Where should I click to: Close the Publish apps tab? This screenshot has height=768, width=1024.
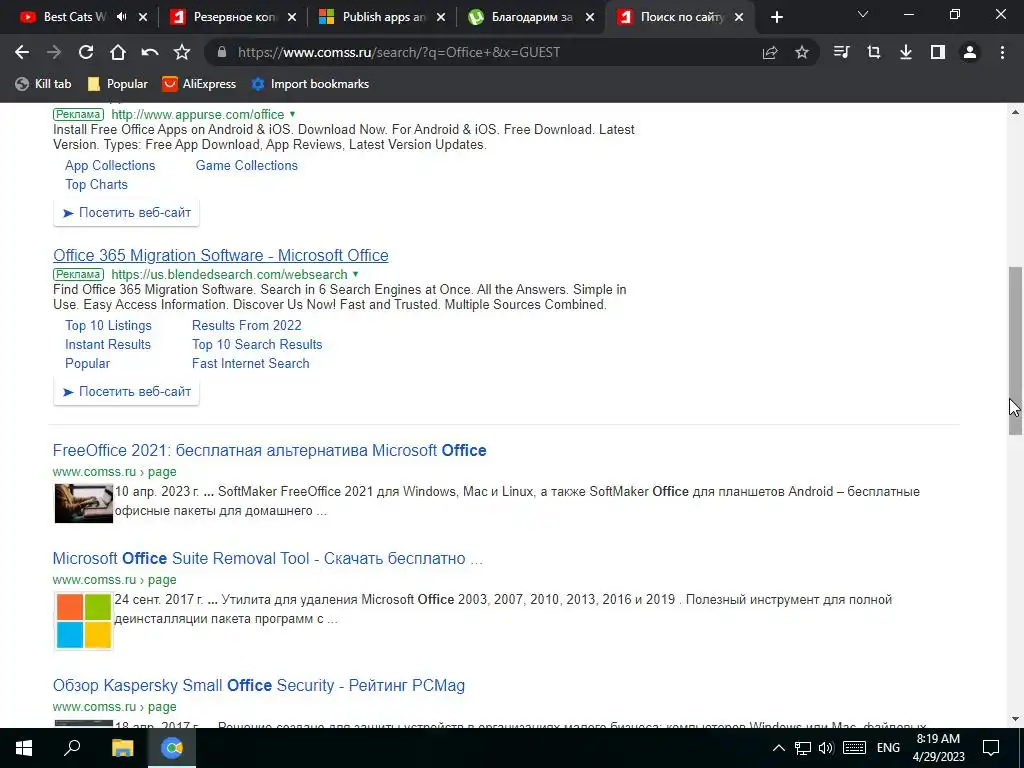tap(441, 18)
